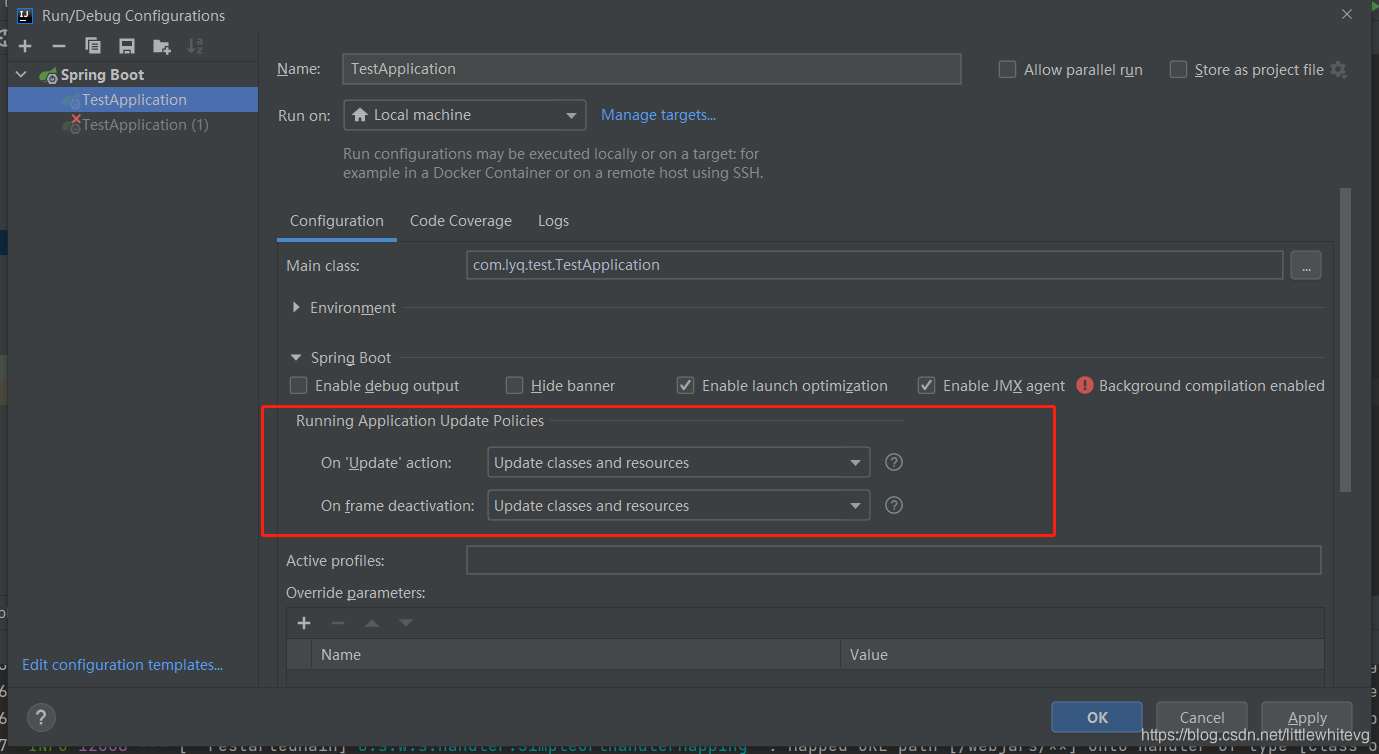Open the Run on Local machine dropdown
Screen dimensions: 1379x754
[464, 115]
